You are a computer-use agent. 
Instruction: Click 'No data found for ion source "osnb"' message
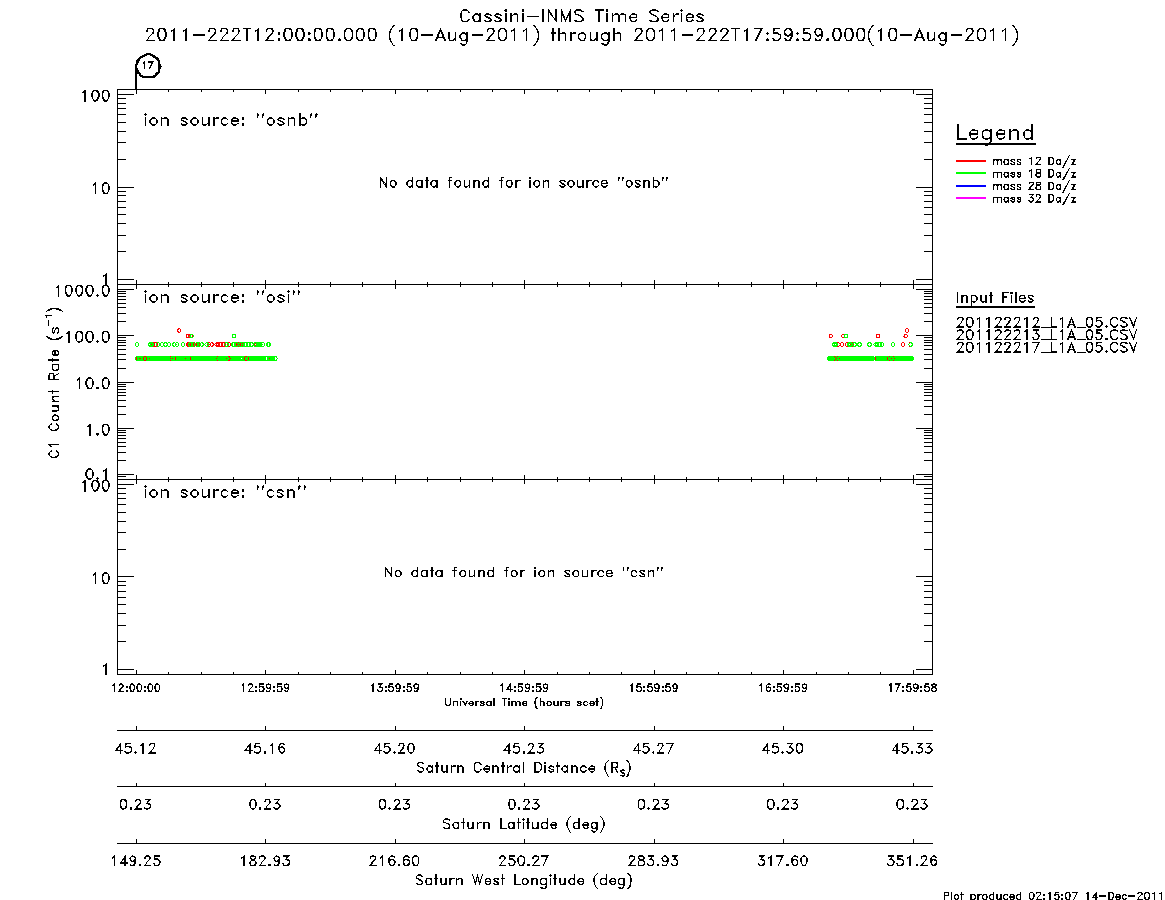click(x=524, y=183)
